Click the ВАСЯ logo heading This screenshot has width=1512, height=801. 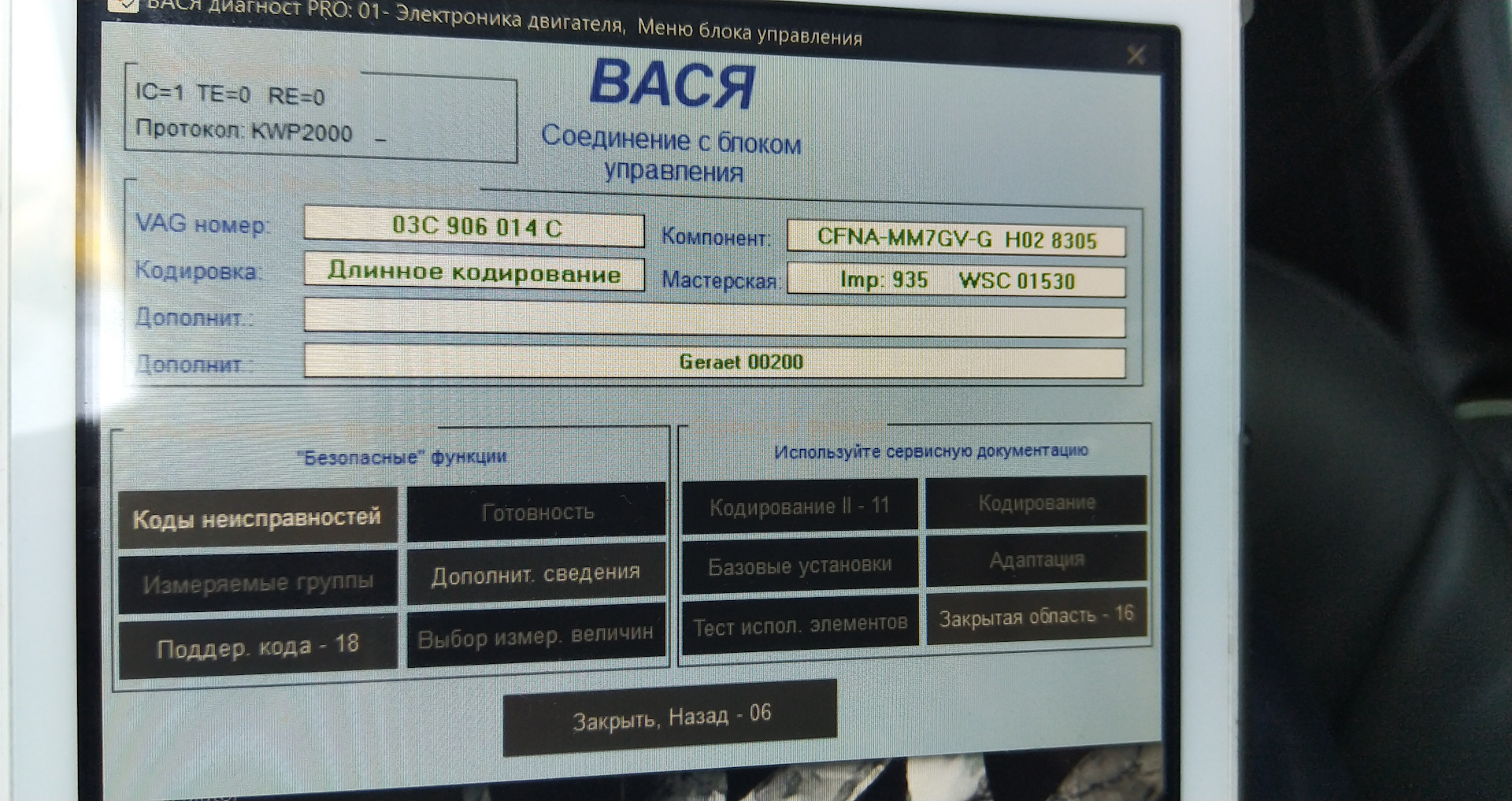point(673,83)
